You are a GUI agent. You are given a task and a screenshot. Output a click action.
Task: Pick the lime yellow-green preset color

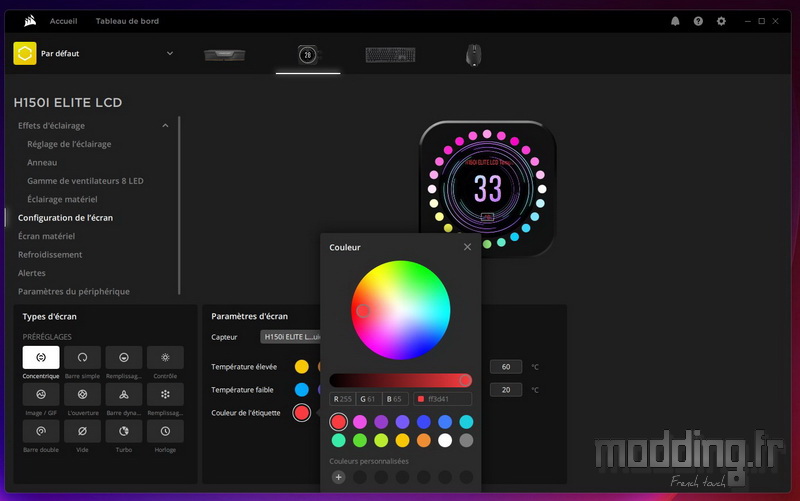tap(381, 440)
